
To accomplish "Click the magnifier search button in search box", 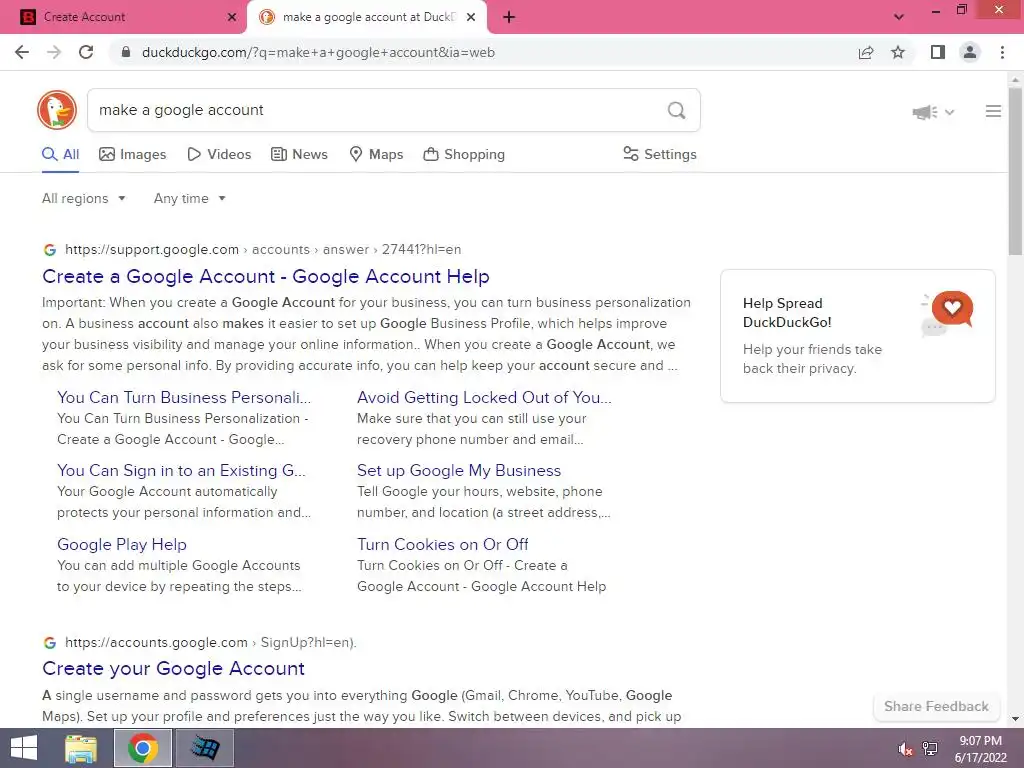I will tap(677, 110).
